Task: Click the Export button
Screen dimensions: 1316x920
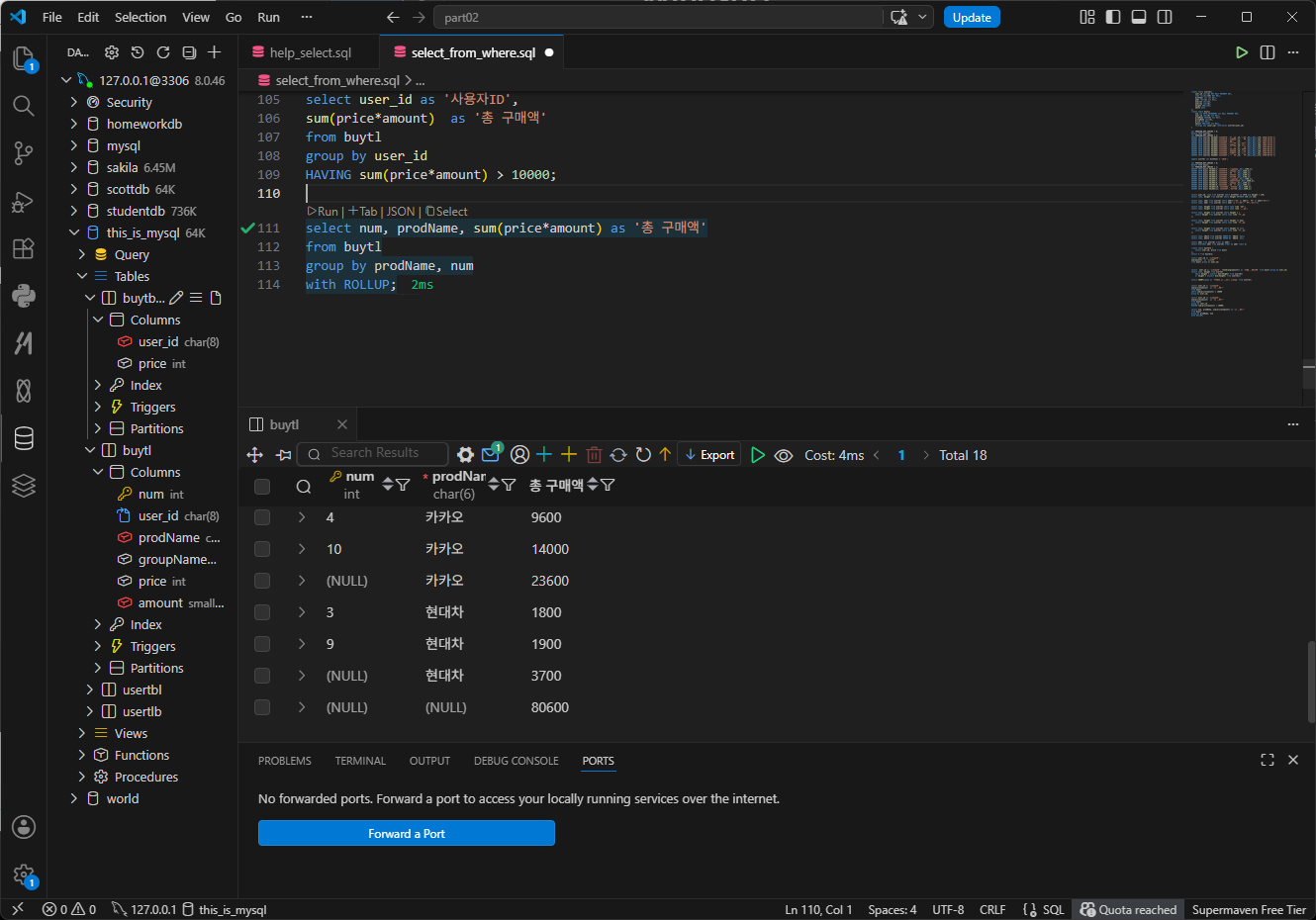Action: point(710,455)
